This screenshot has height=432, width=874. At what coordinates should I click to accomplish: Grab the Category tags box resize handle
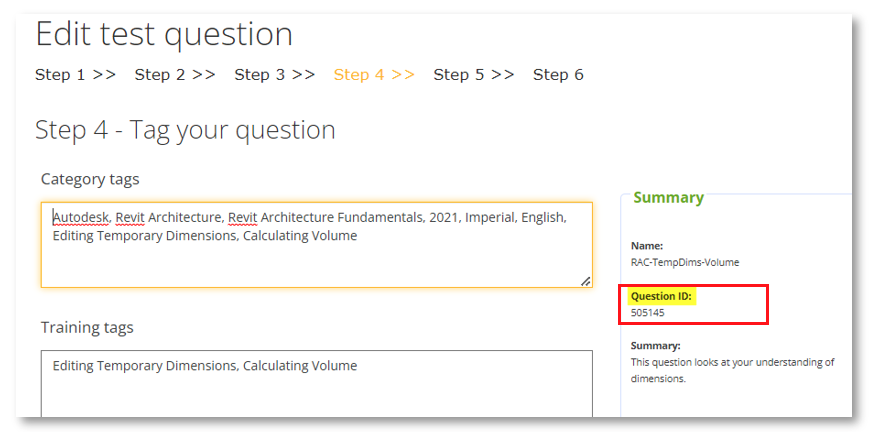pyautogui.click(x=585, y=281)
